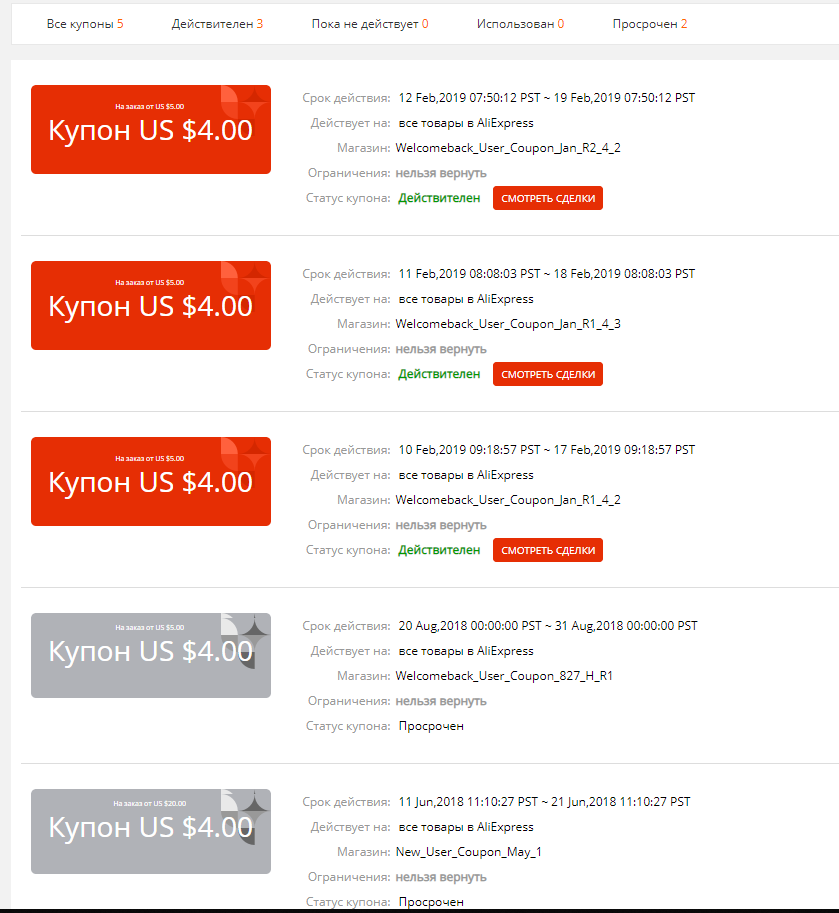Click "Смотреть сделки" for coupon Jan_R1_4_2

548,550
